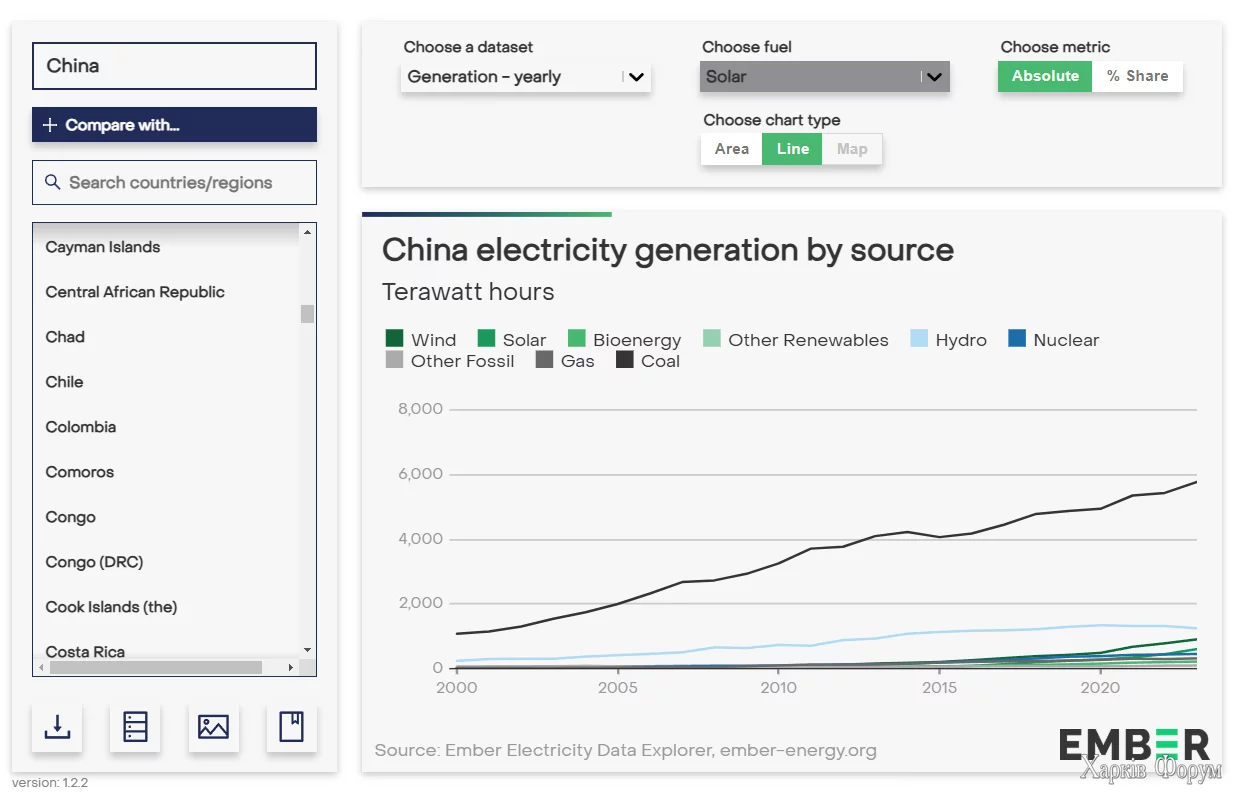Viewport: 1241px width, 796px height.
Task: Toggle the Gas legend swatch
Action: 545,360
